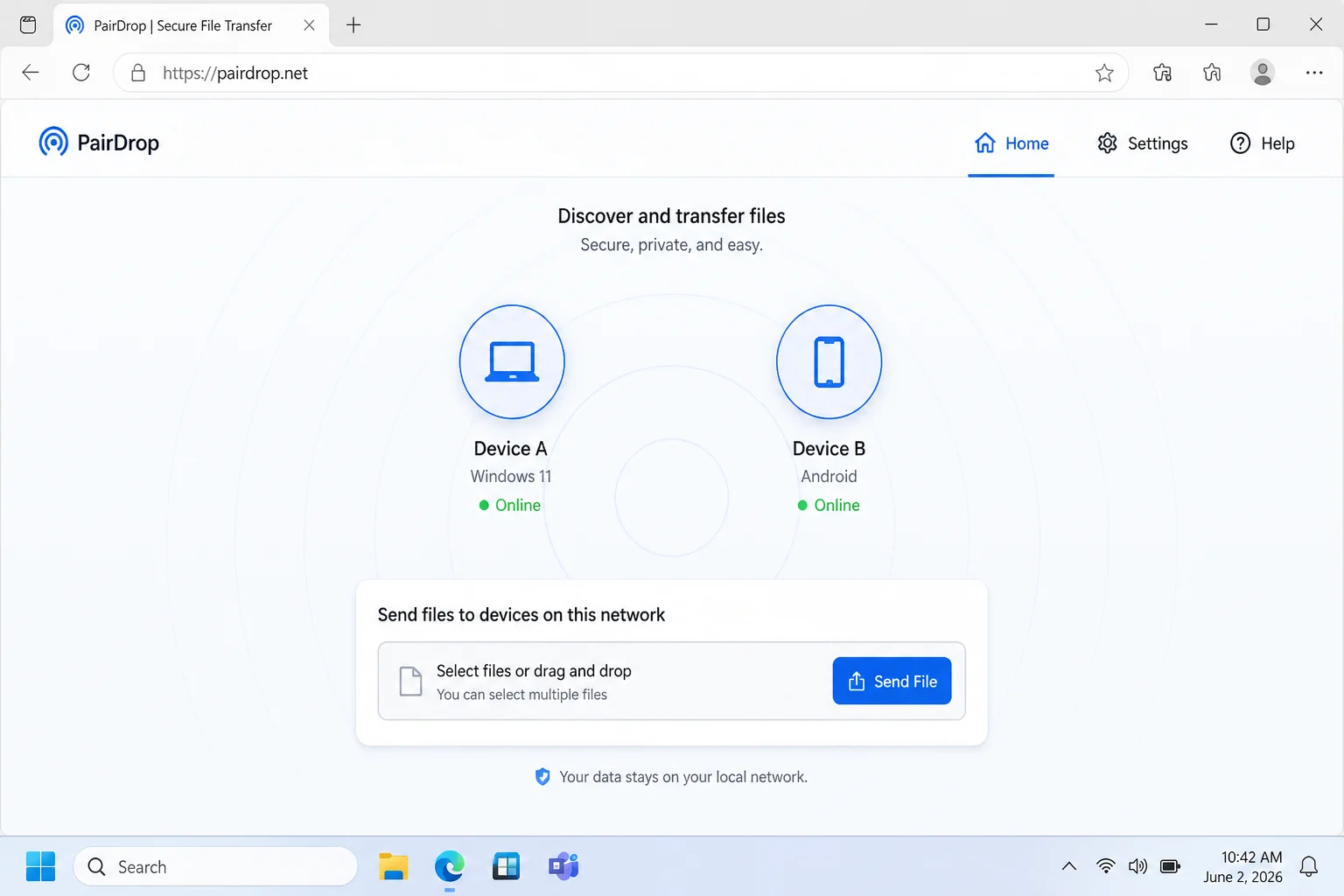Image resolution: width=1344 pixels, height=896 pixels.
Task: Click the volume speaker tray icon
Action: click(1137, 866)
